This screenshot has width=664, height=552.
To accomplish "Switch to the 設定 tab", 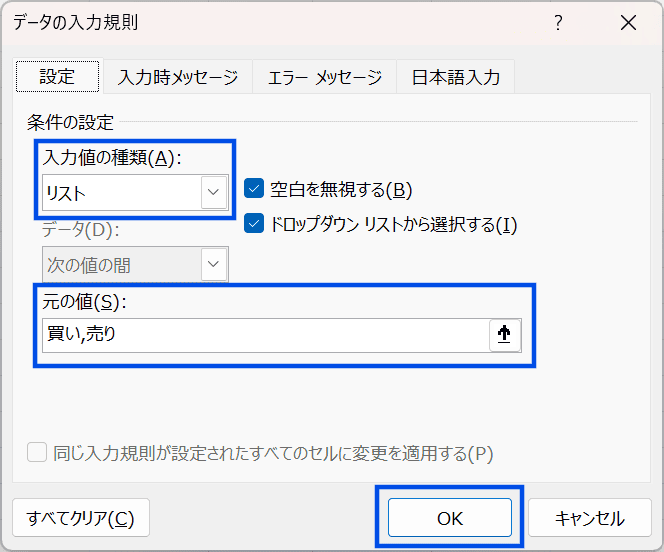I will point(57,77).
